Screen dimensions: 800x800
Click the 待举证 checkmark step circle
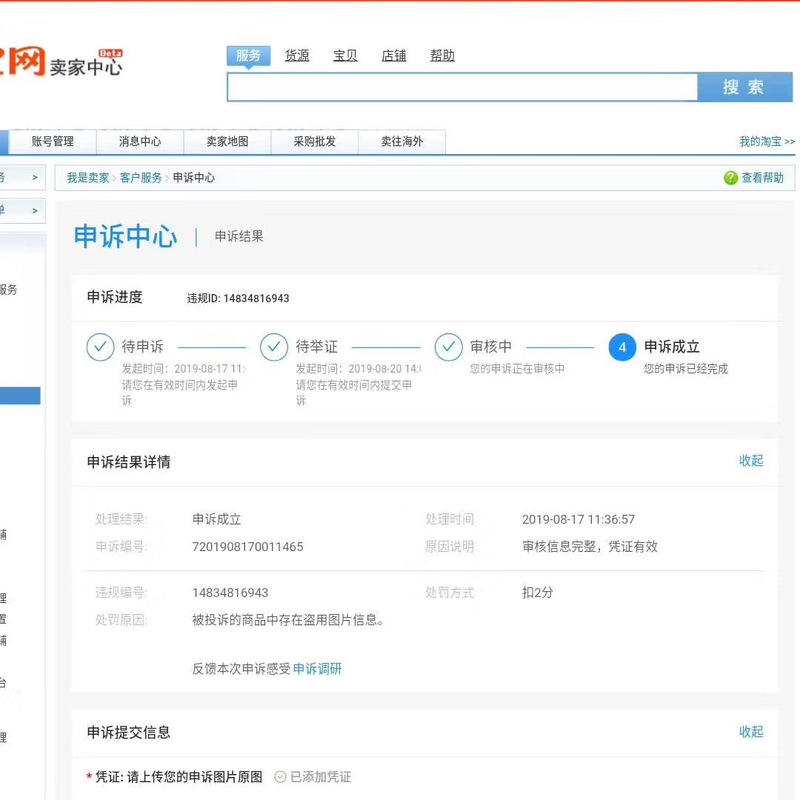274,347
